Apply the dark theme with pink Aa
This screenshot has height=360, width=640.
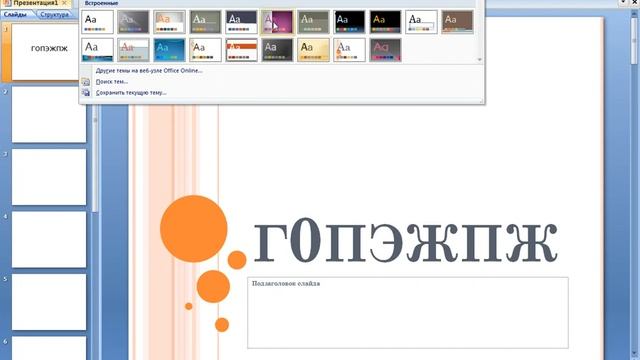click(385, 50)
